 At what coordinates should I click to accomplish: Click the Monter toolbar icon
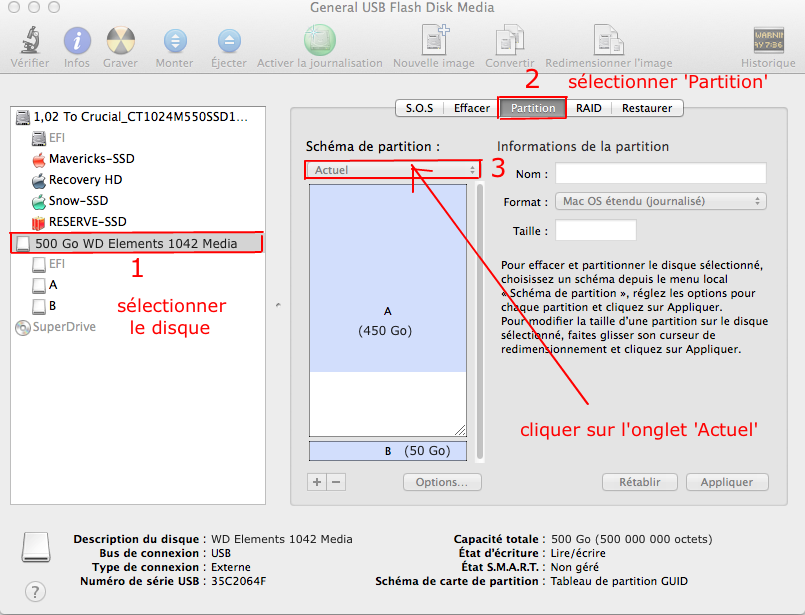[x=175, y=41]
